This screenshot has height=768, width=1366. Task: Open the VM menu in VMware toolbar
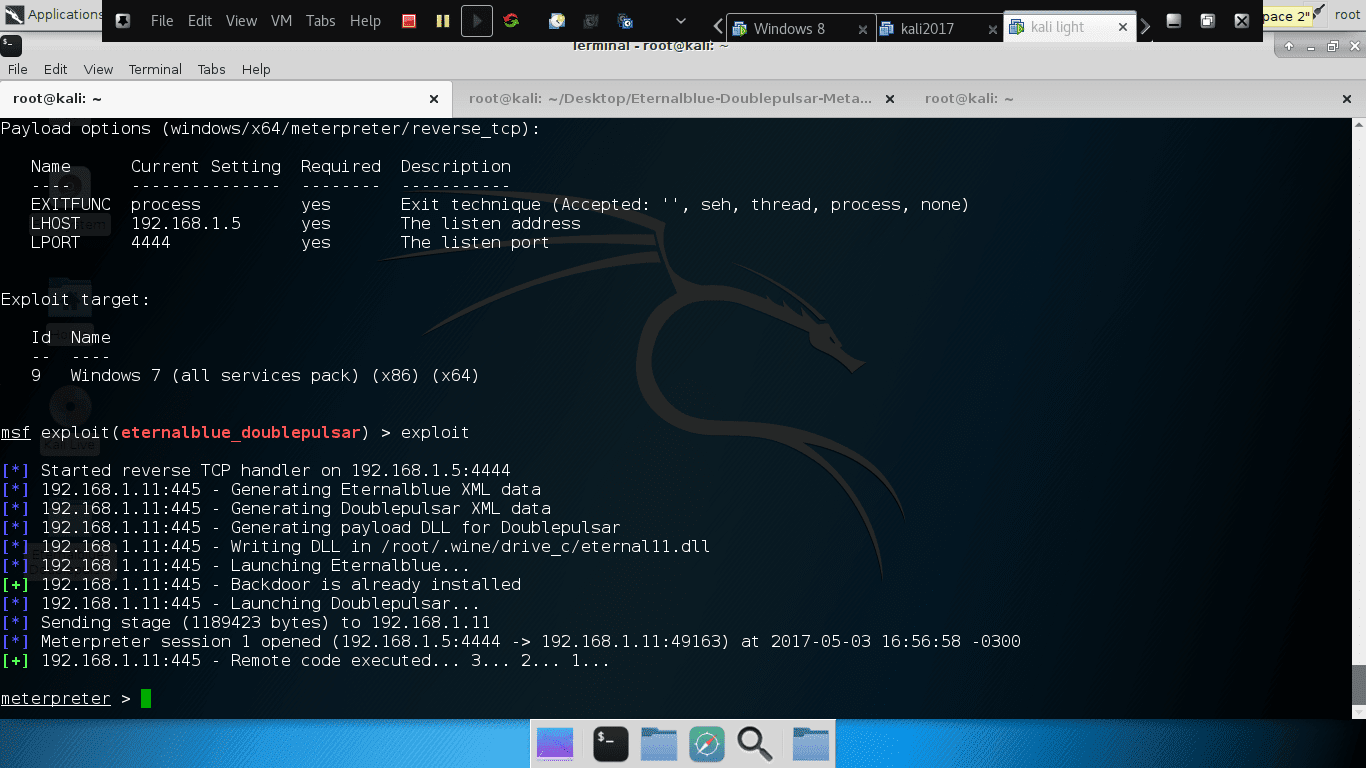point(281,20)
